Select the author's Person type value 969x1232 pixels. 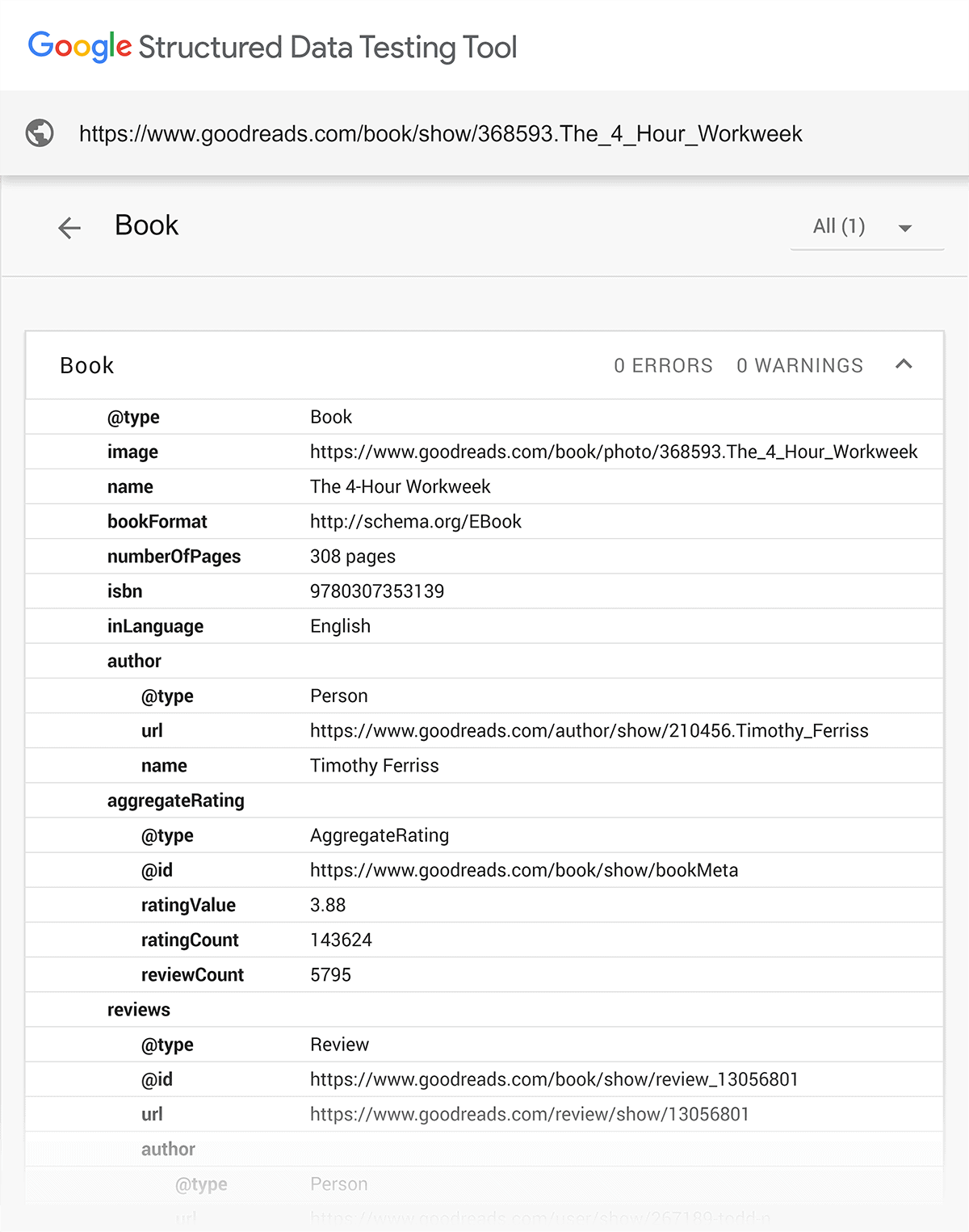(x=338, y=696)
